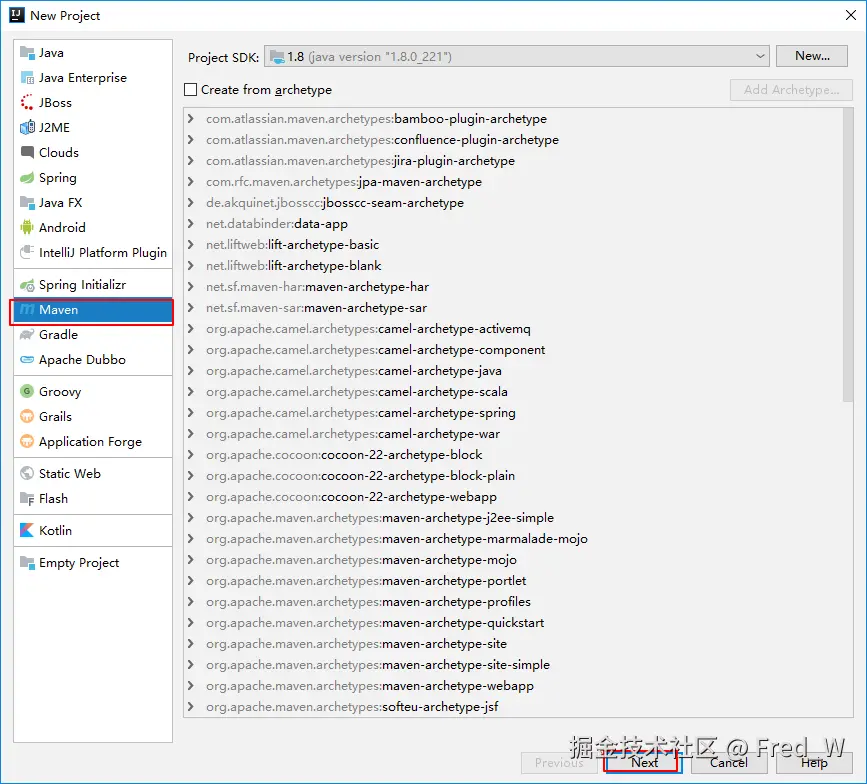867x784 pixels.
Task: Select maven-archetype-marmalade-mojo row text
Action: coord(396,539)
